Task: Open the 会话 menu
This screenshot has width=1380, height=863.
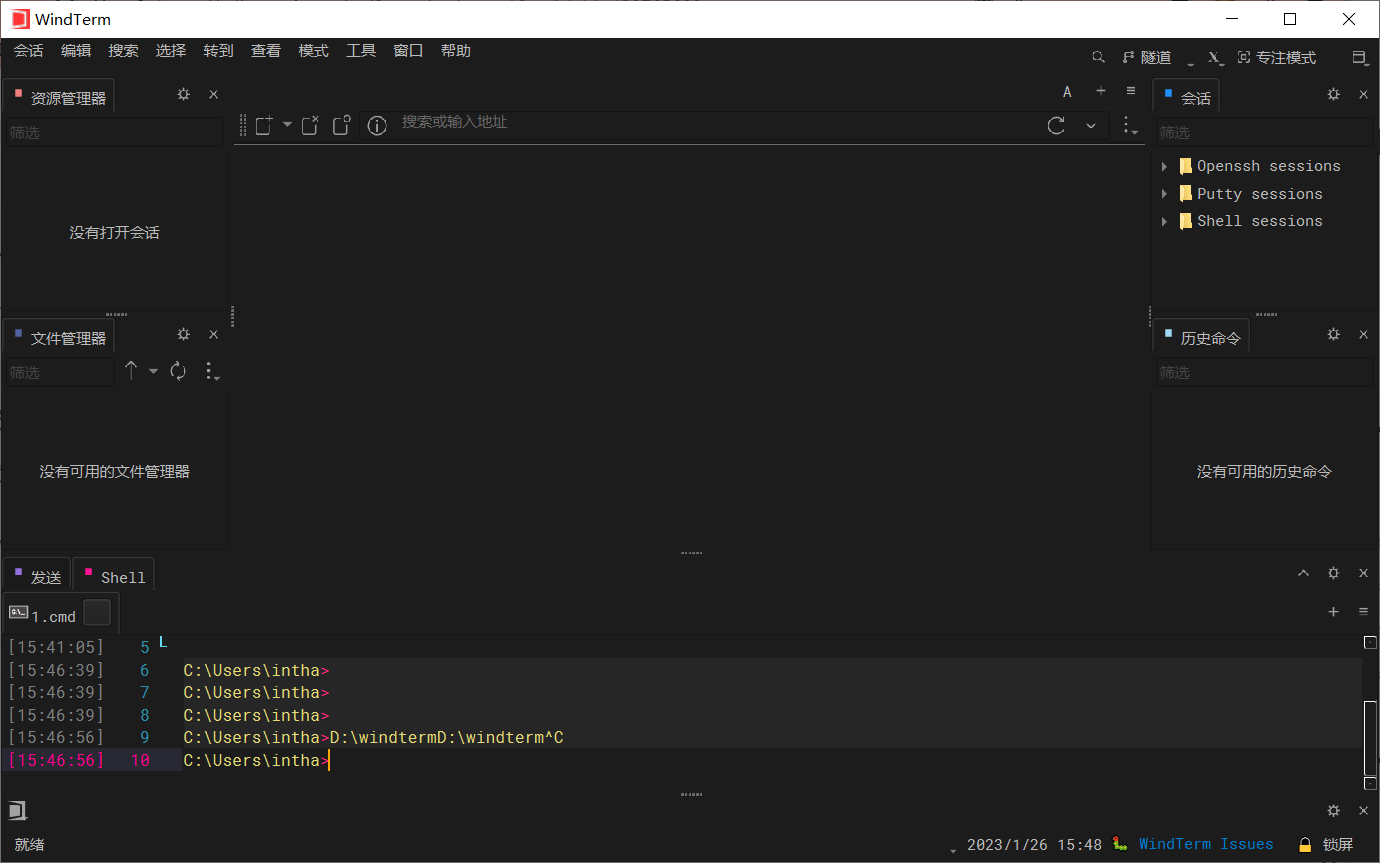Action: point(29,51)
